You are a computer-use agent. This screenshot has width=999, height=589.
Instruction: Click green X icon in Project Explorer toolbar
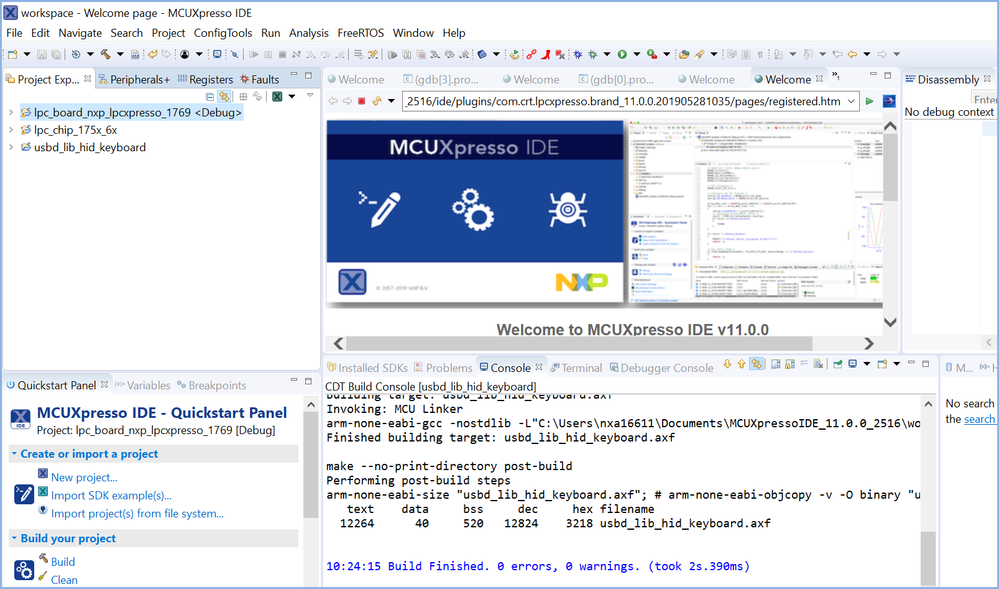(277, 96)
